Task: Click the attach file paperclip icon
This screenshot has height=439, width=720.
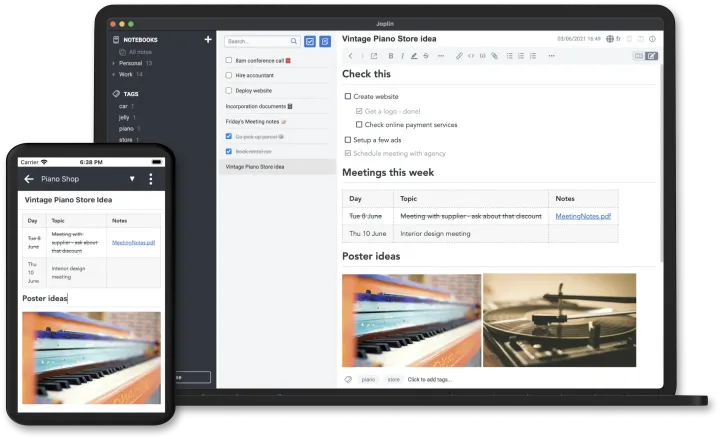Action: tap(494, 56)
